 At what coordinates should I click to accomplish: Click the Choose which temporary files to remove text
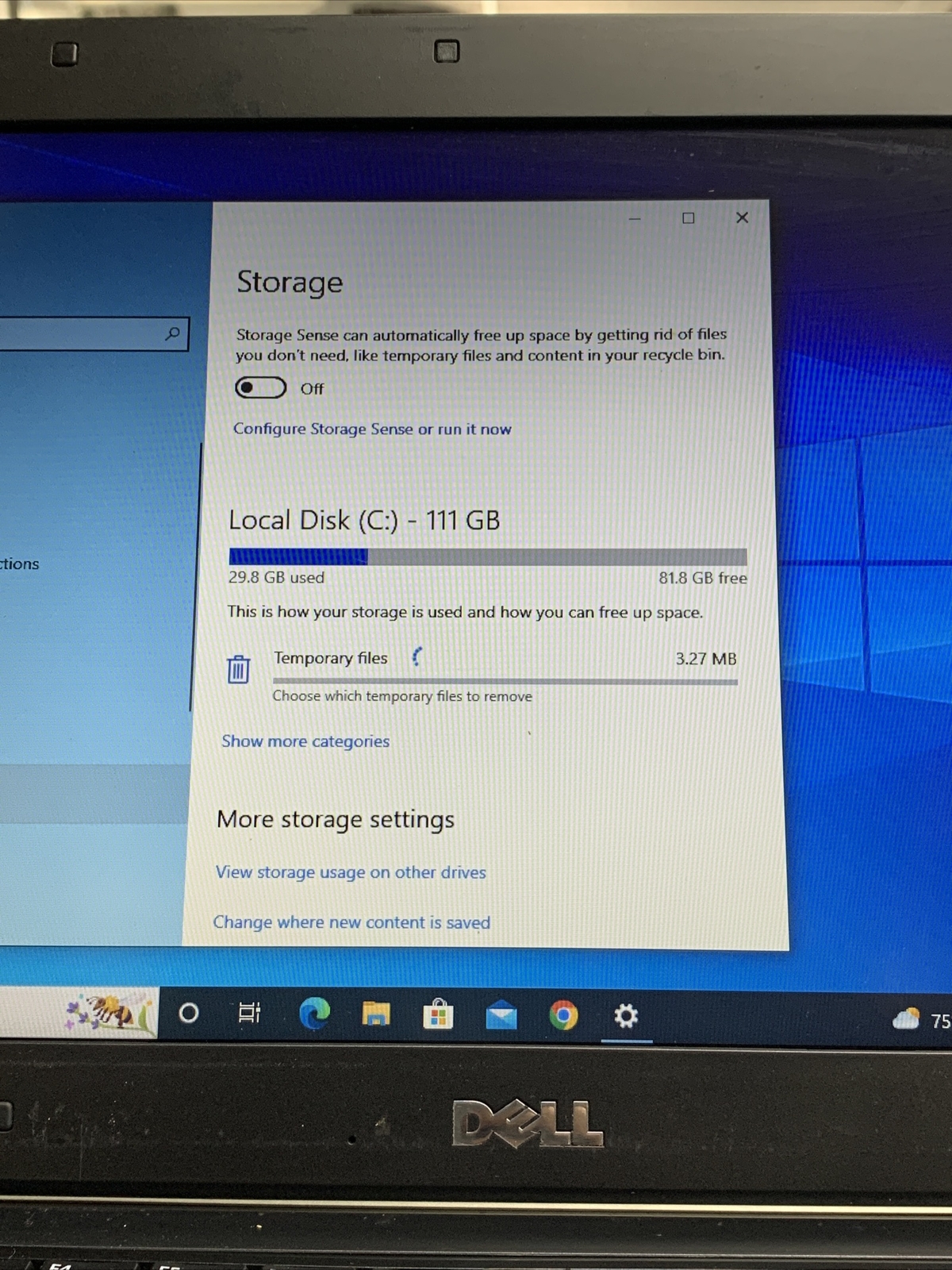click(x=402, y=696)
